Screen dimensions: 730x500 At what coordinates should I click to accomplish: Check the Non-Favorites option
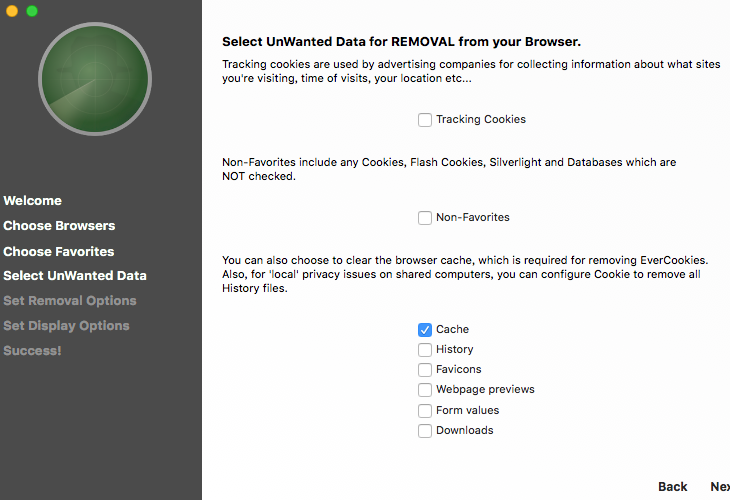425,217
